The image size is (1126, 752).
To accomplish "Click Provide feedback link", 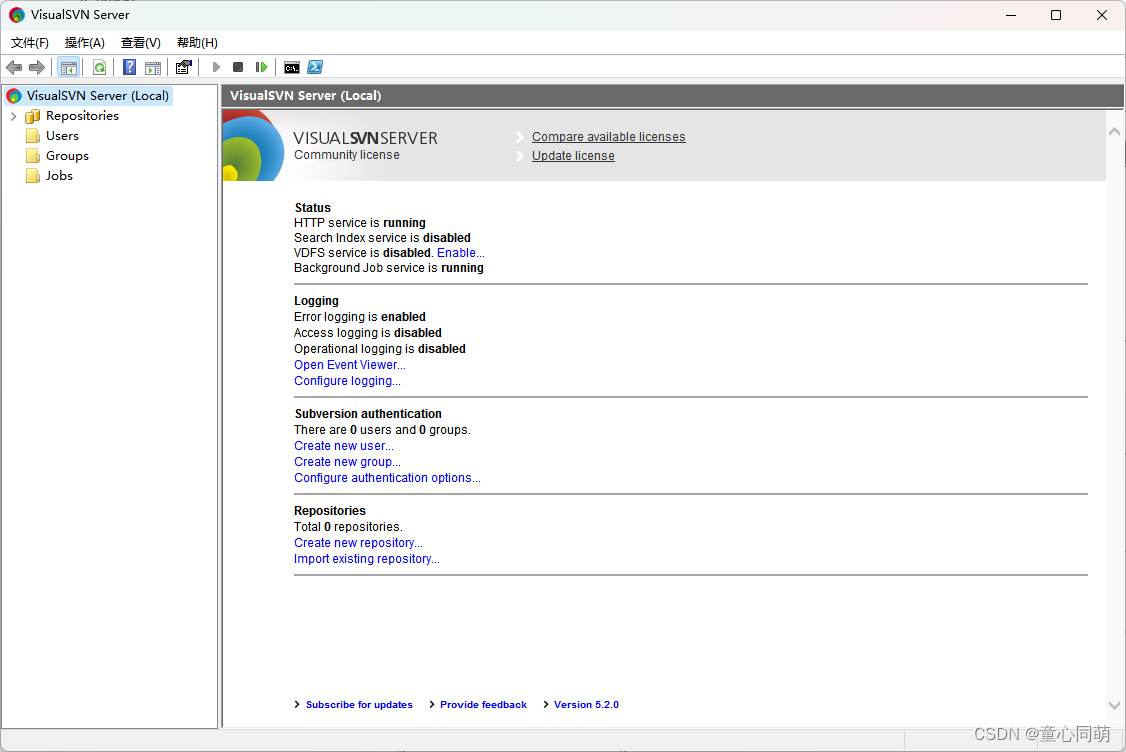I will pyautogui.click(x=483, y=705).
